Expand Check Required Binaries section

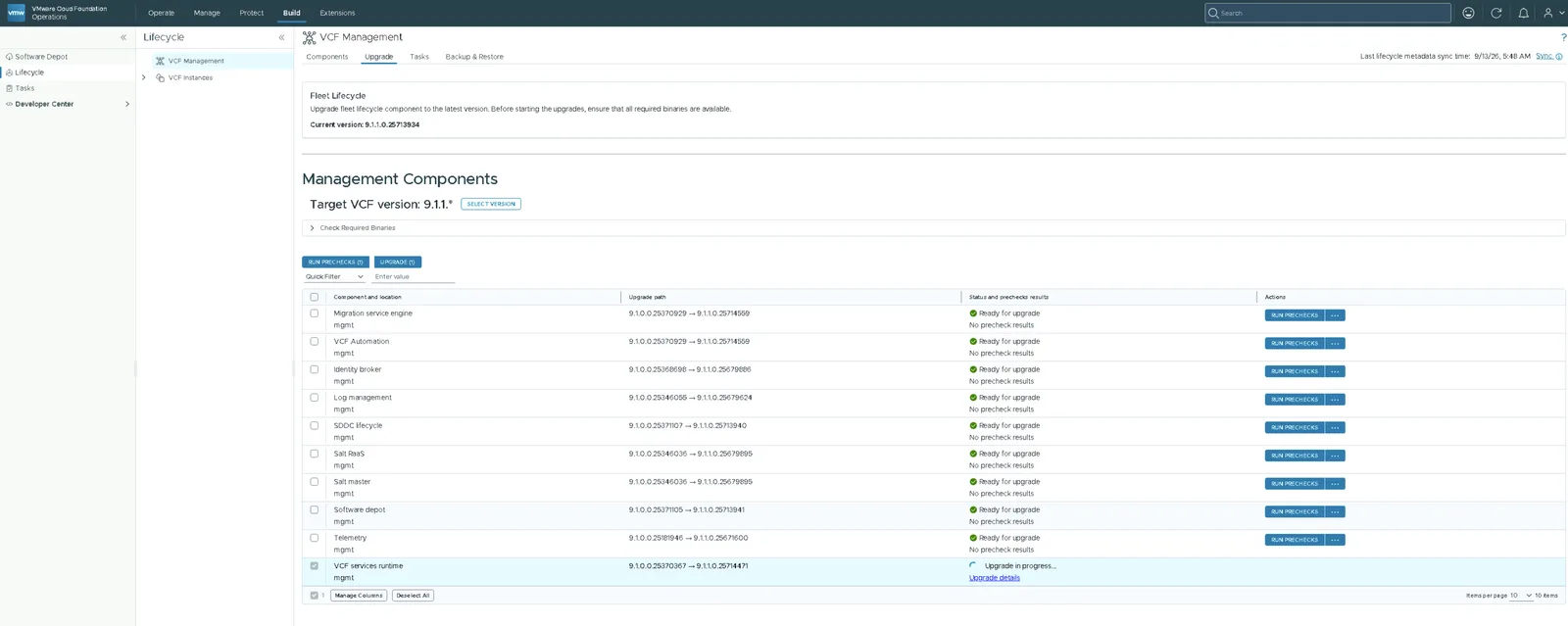pyautogui.click(x=313, y=228)
